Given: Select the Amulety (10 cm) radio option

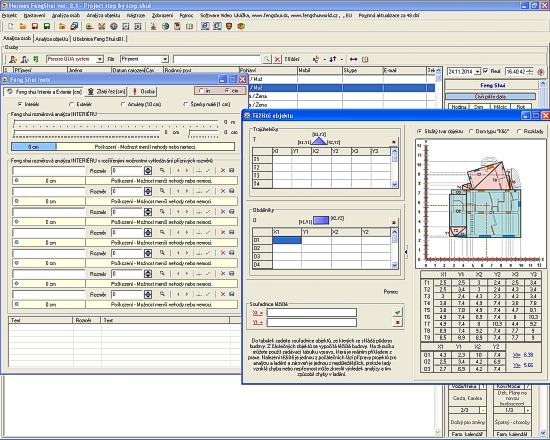Looking at the screenshot, I should click(x=123, y=104).
